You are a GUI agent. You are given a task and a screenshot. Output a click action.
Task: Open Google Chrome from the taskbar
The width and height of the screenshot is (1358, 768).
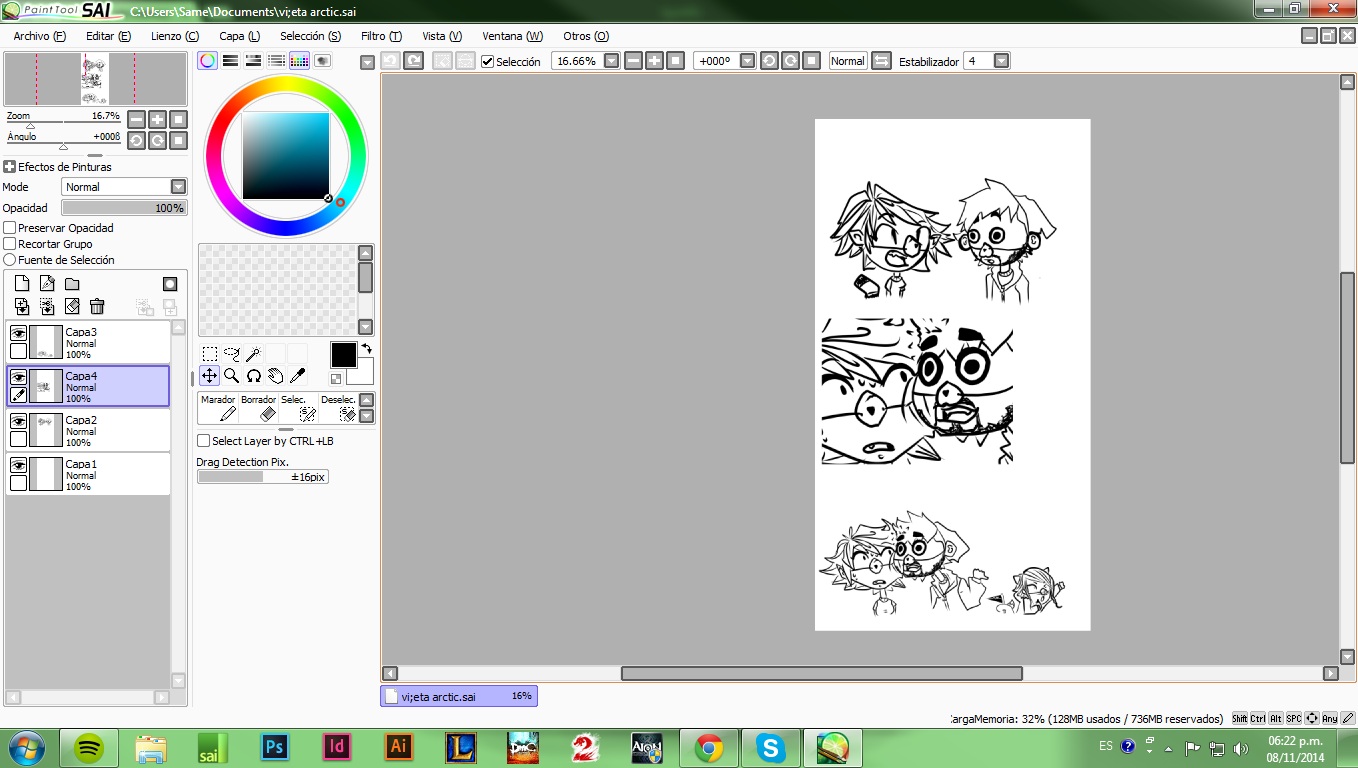point(709,747)
